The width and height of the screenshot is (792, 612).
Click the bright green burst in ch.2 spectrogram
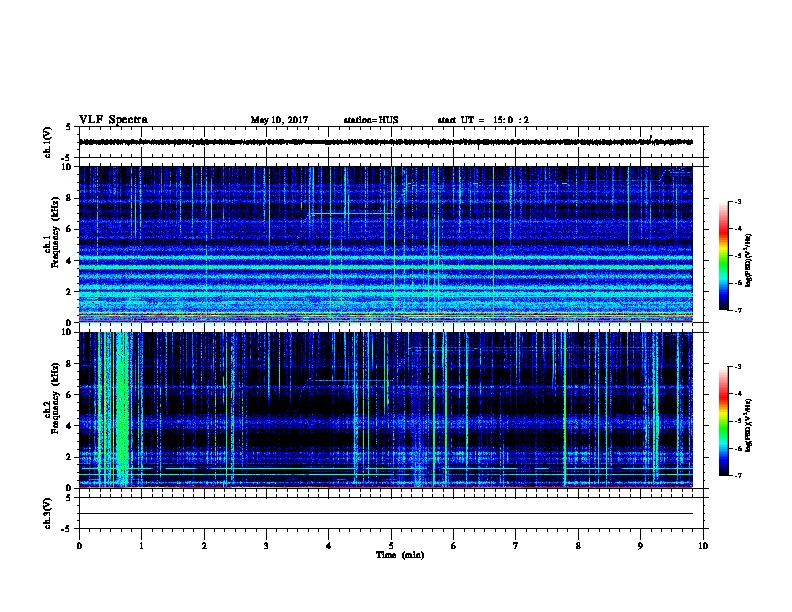[x=123, y=409]
